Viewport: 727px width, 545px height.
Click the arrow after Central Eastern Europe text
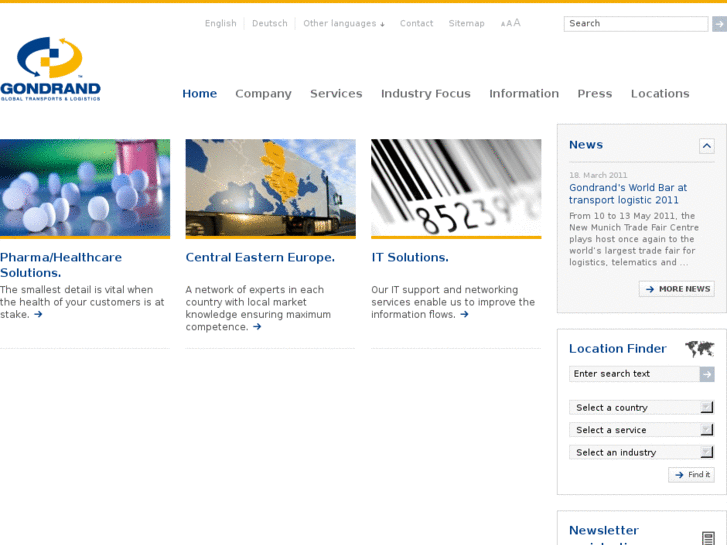[x=257, y=326]
